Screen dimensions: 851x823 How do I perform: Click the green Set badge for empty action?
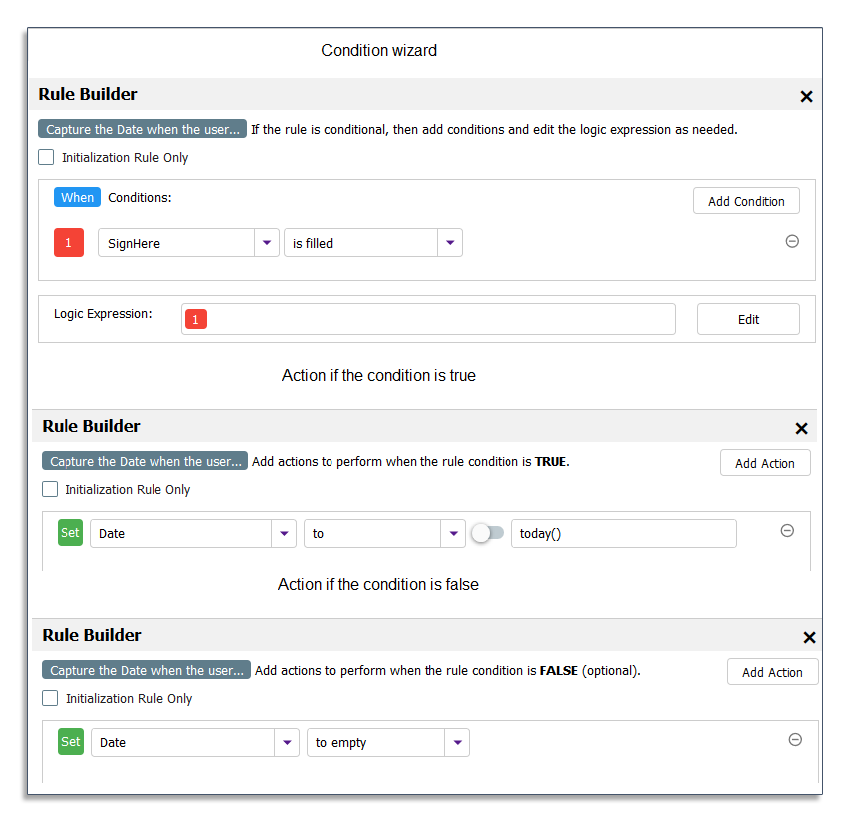click(x=71, y=742)
